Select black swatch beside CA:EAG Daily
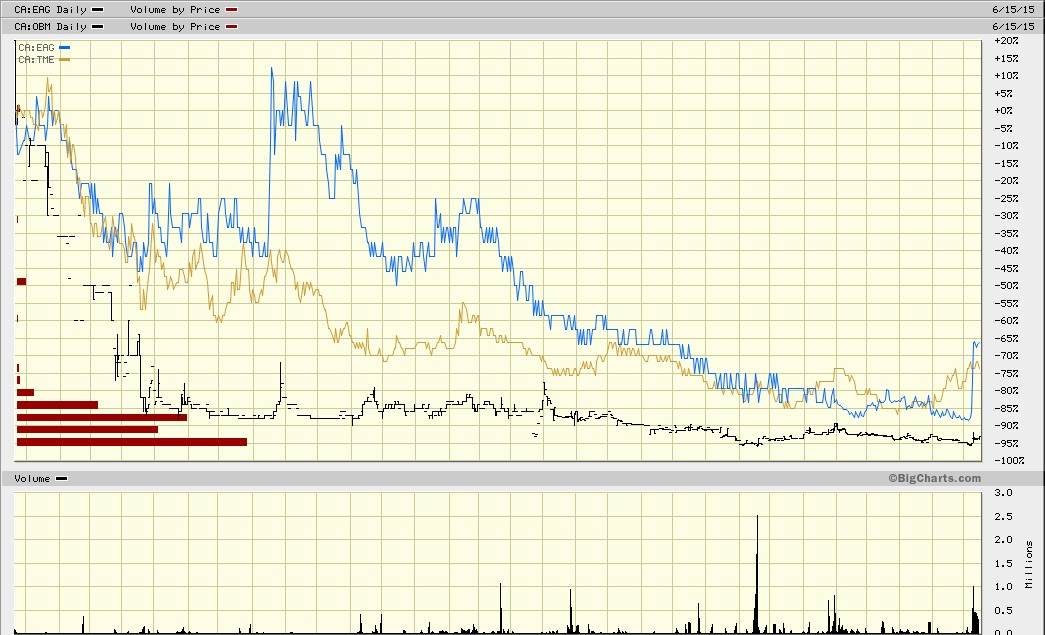The image size is (1045, 635). click(x=98, y=9)
